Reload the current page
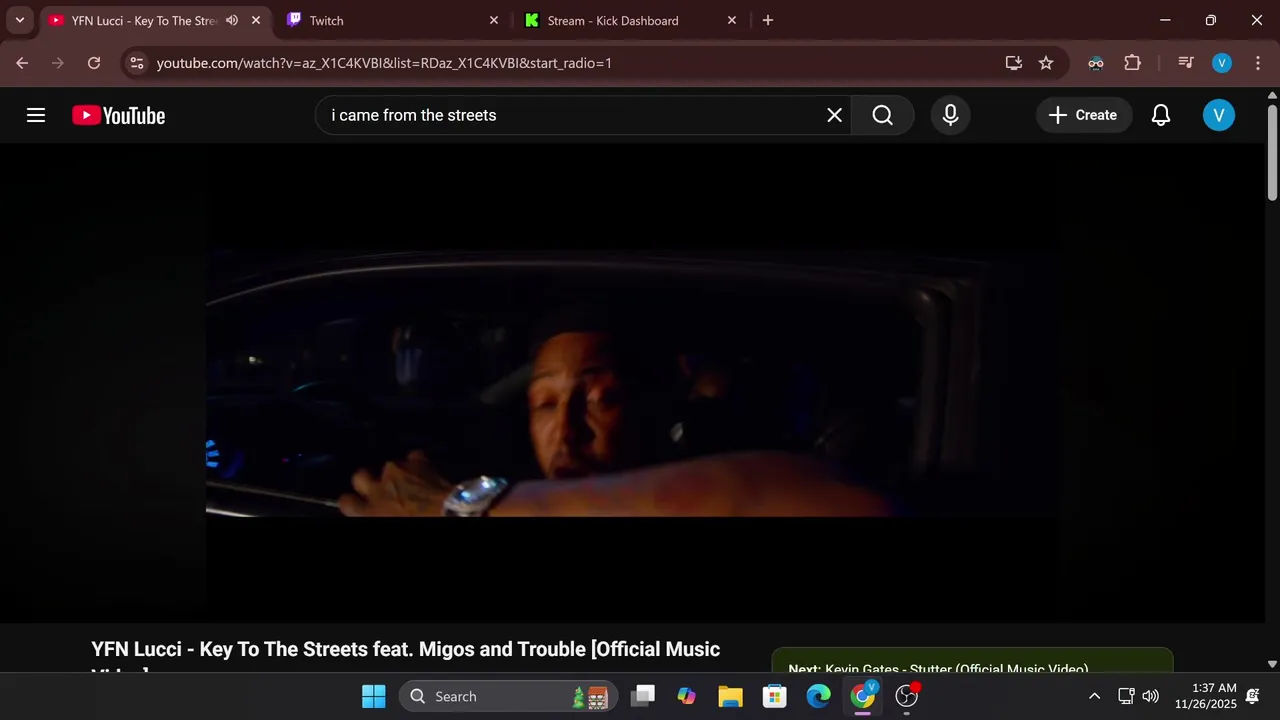This screenshot has width=1280, height=720. coord(94,63)
